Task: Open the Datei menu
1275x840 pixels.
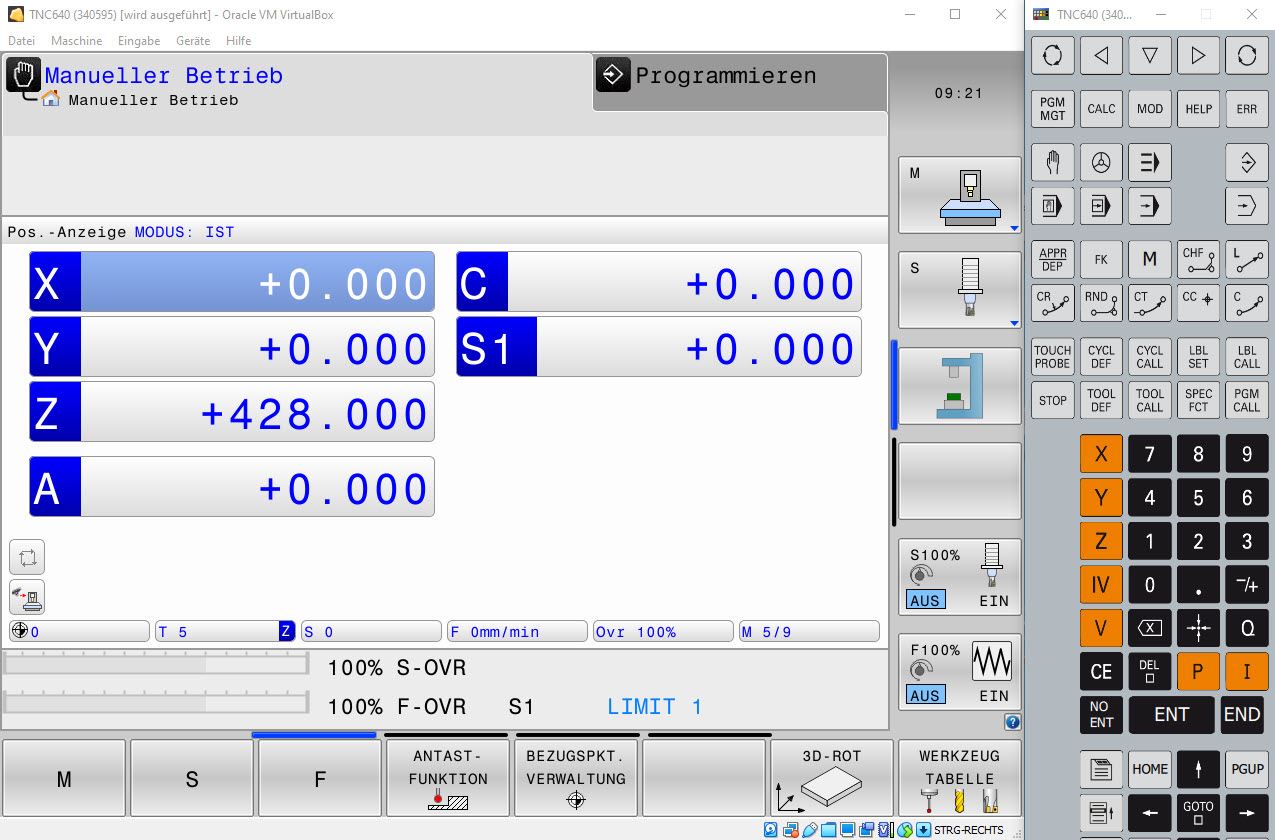Action: 21,41
